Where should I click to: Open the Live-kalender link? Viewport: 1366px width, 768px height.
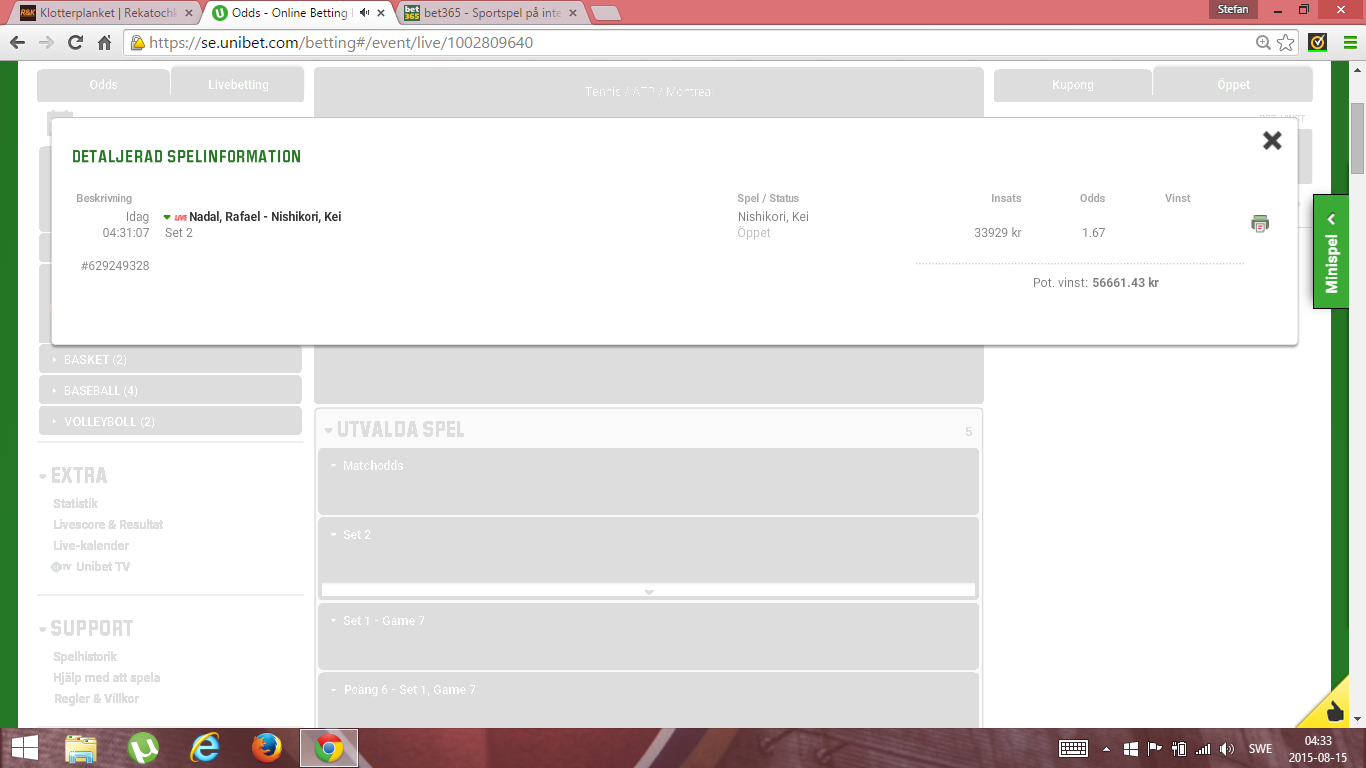(91, 546)
